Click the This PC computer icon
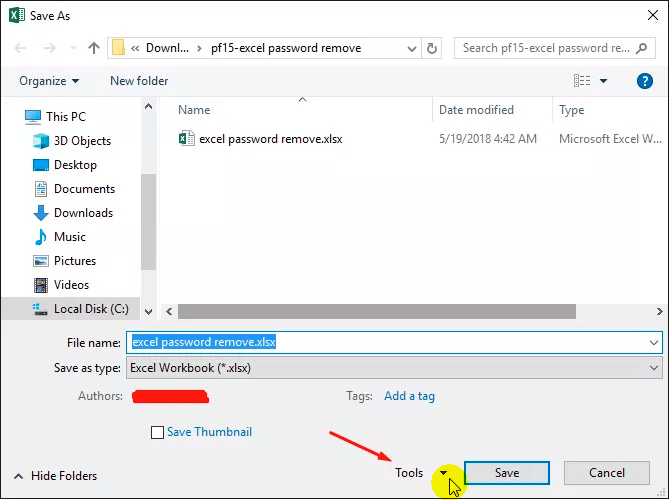 (33, 117)
